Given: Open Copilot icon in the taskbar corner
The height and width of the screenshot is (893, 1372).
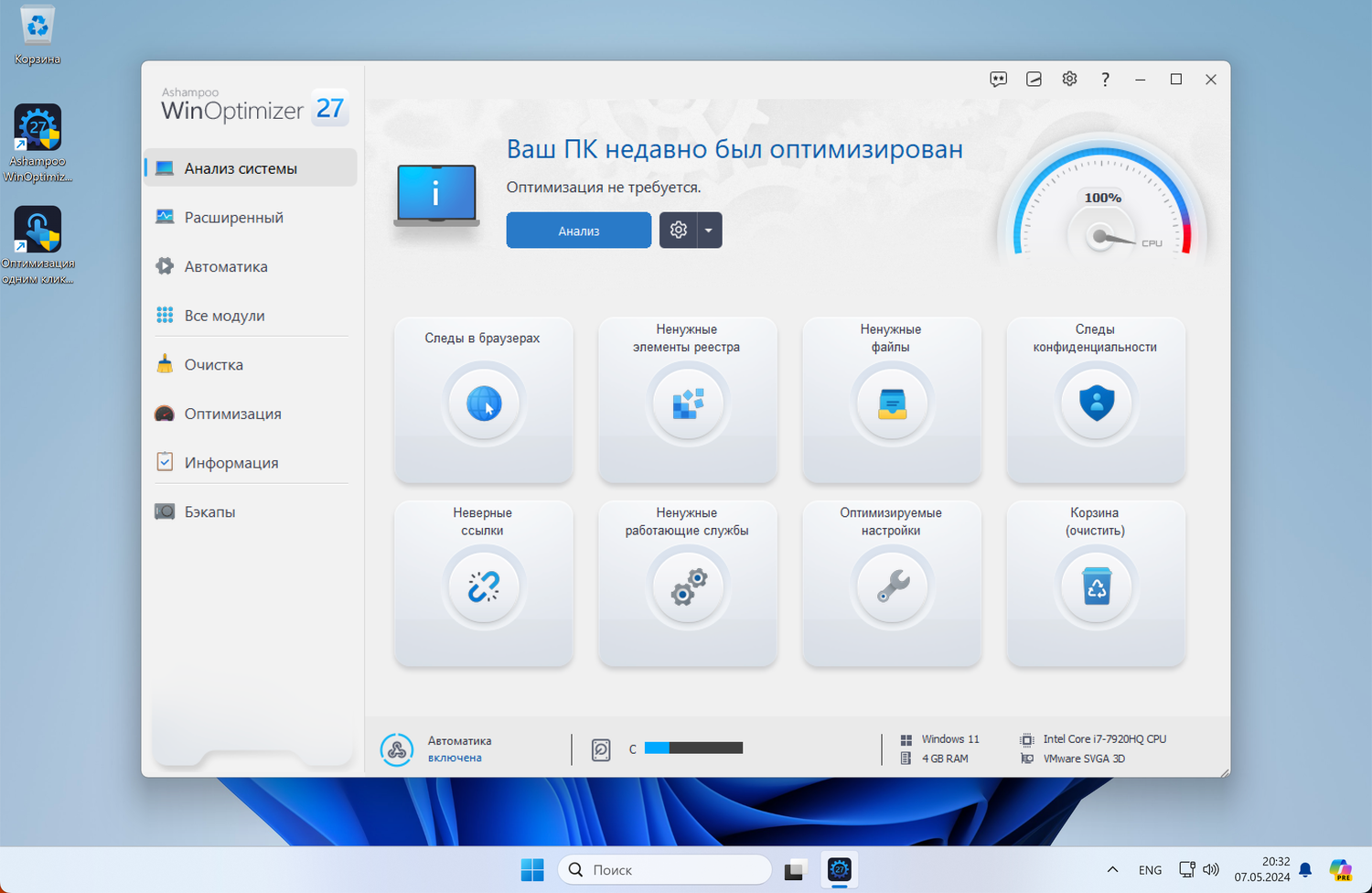Looking at the screenshot, I should [1341, 869].
